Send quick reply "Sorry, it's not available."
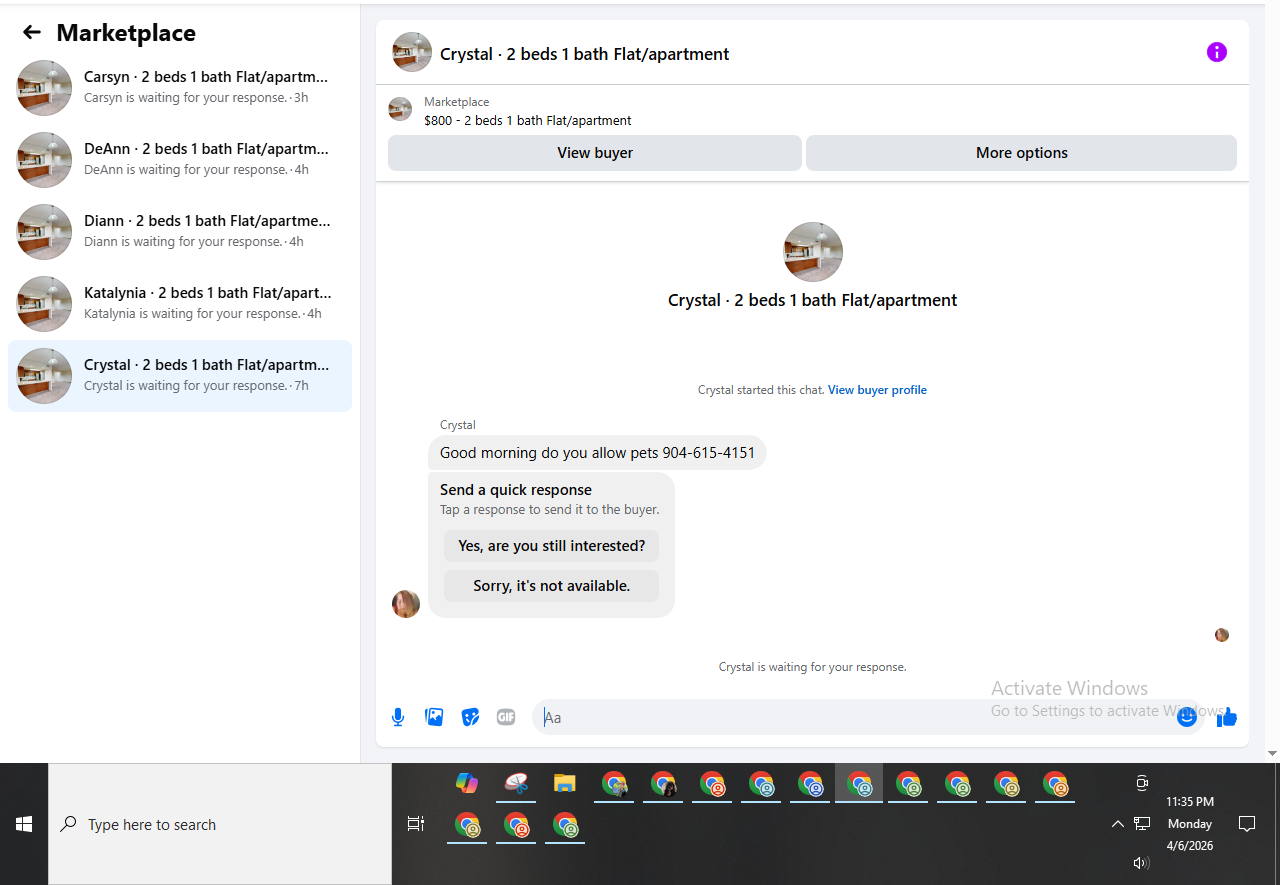This screenshot has height=885, width=1280. [x=552, y=586]
